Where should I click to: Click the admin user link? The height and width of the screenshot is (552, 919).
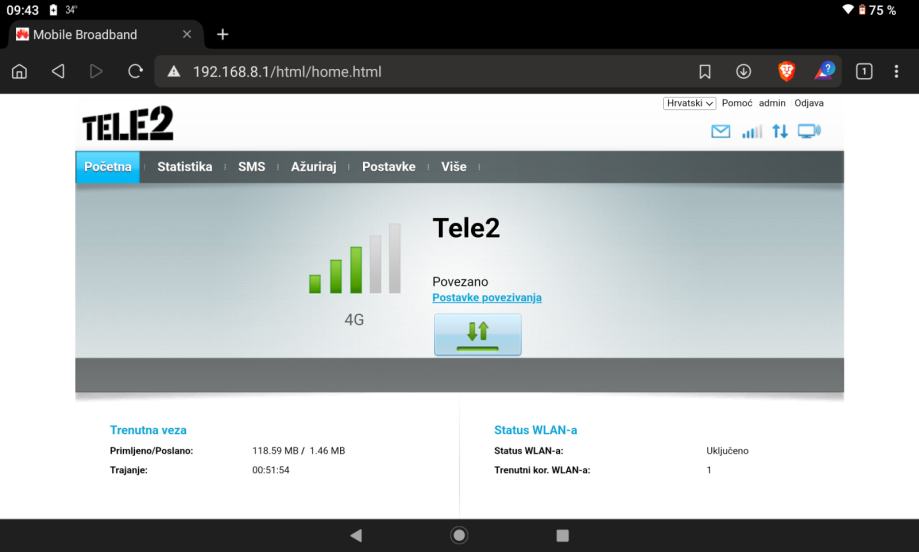point(772,103)
